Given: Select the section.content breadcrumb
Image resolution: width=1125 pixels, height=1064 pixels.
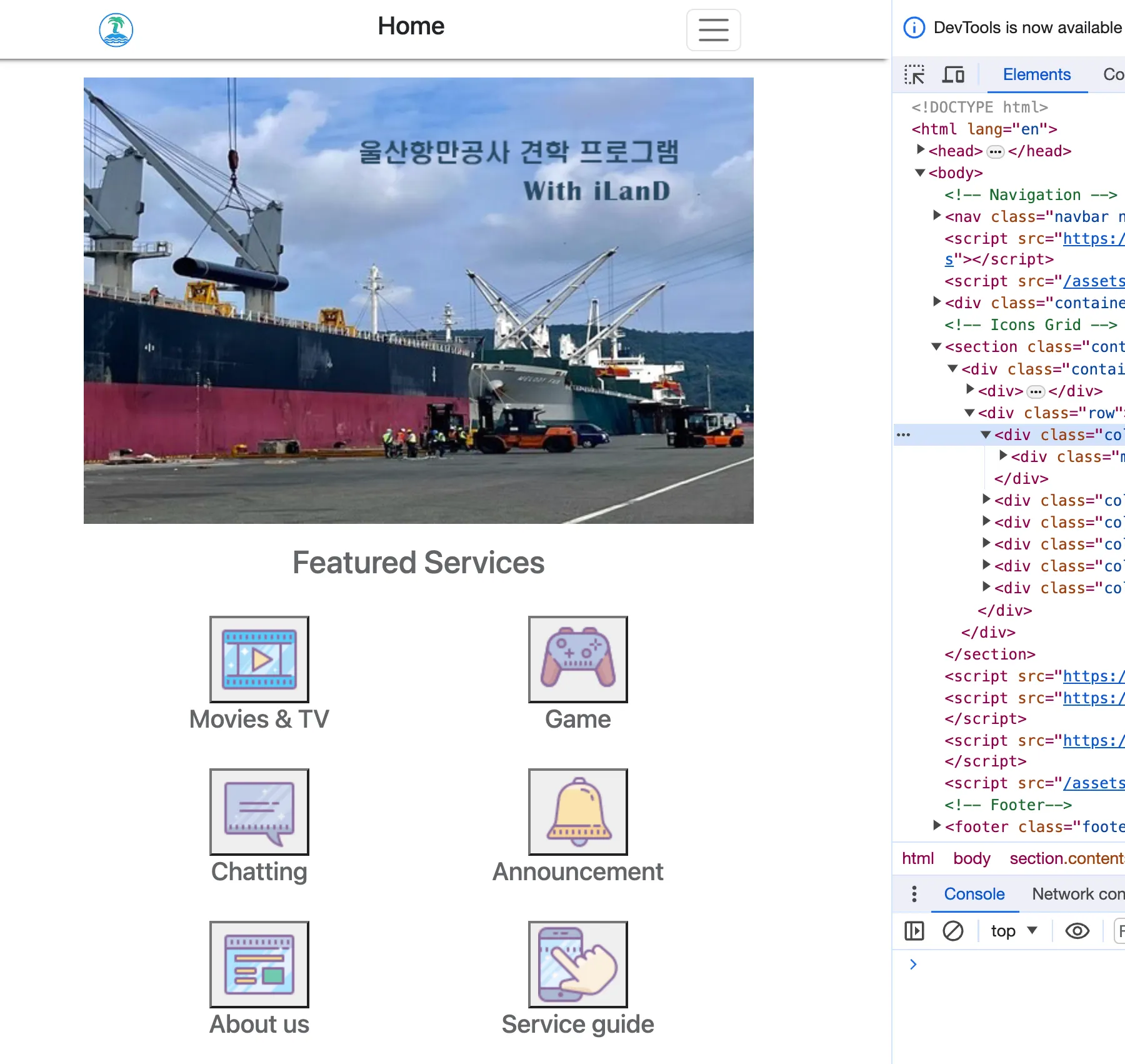Looking at the screenshot, I should coord(1067,858).
